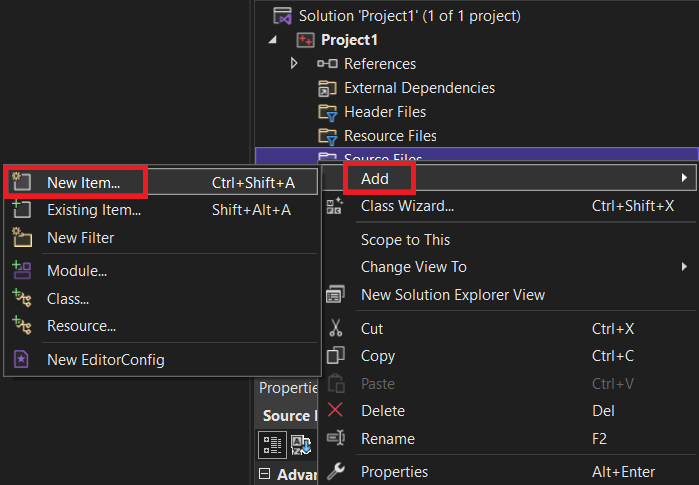Click the New Filter folder icon
This screenshot has width=699, height=485.
(22, 238)
